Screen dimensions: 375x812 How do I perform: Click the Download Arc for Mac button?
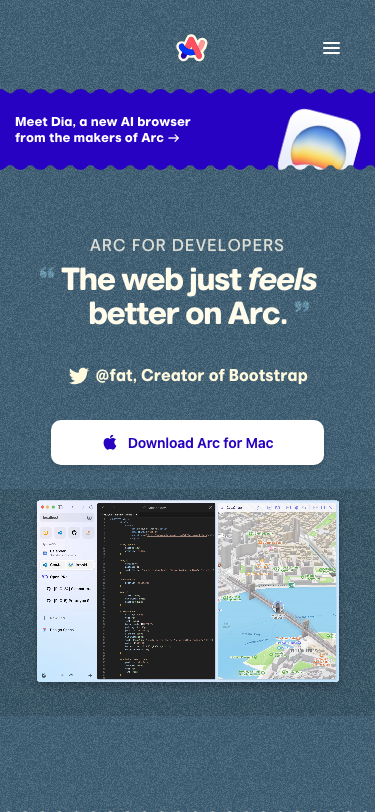coord(188,443)
